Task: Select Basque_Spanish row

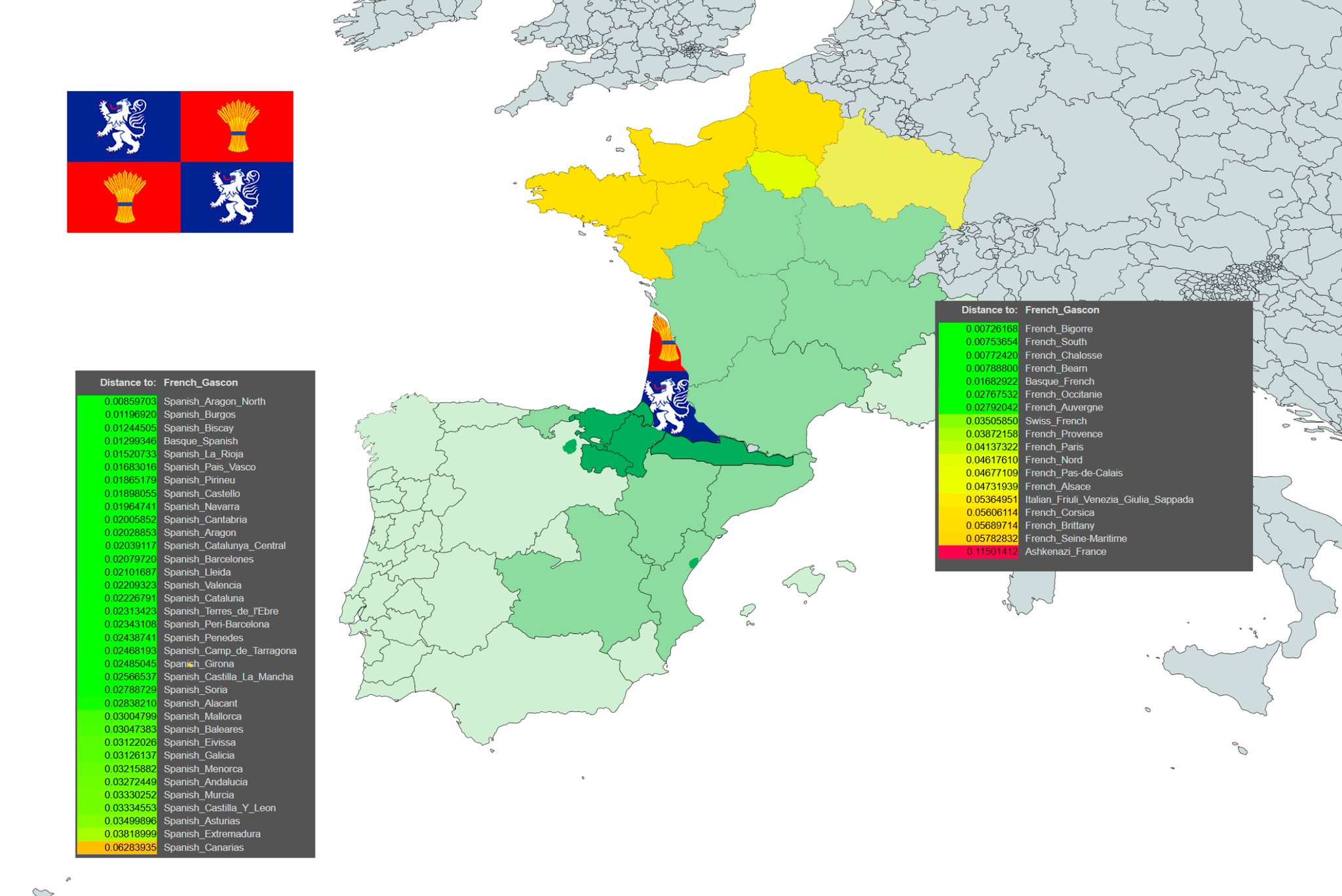Action: 195,441
